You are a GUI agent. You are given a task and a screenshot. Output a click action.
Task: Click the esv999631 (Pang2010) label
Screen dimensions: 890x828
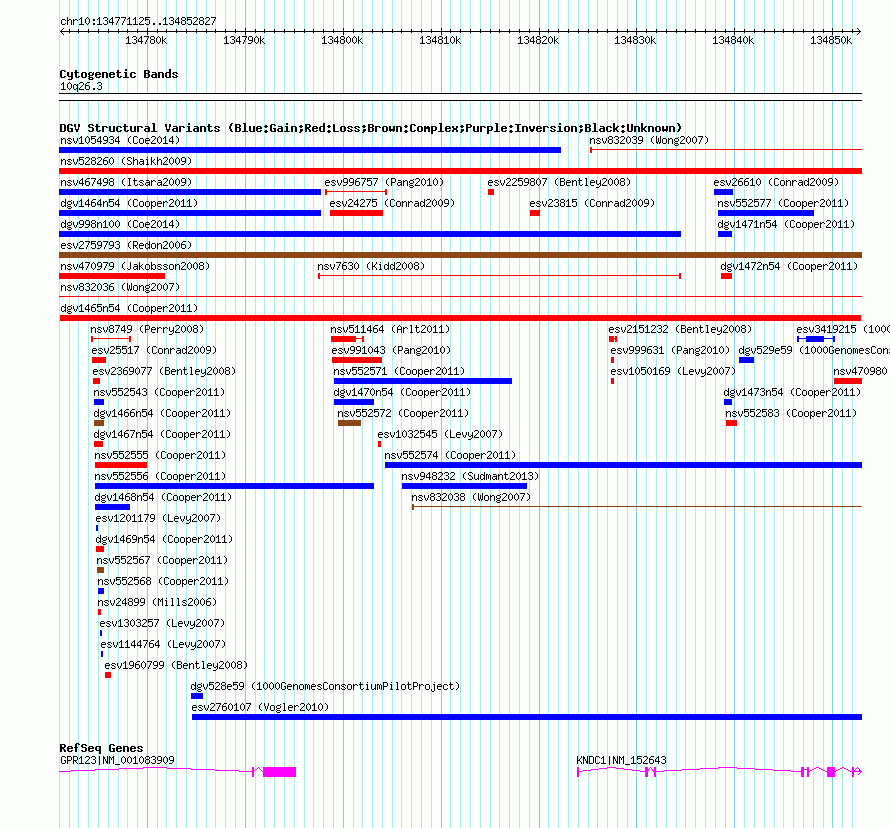click(x=670, y=350)
